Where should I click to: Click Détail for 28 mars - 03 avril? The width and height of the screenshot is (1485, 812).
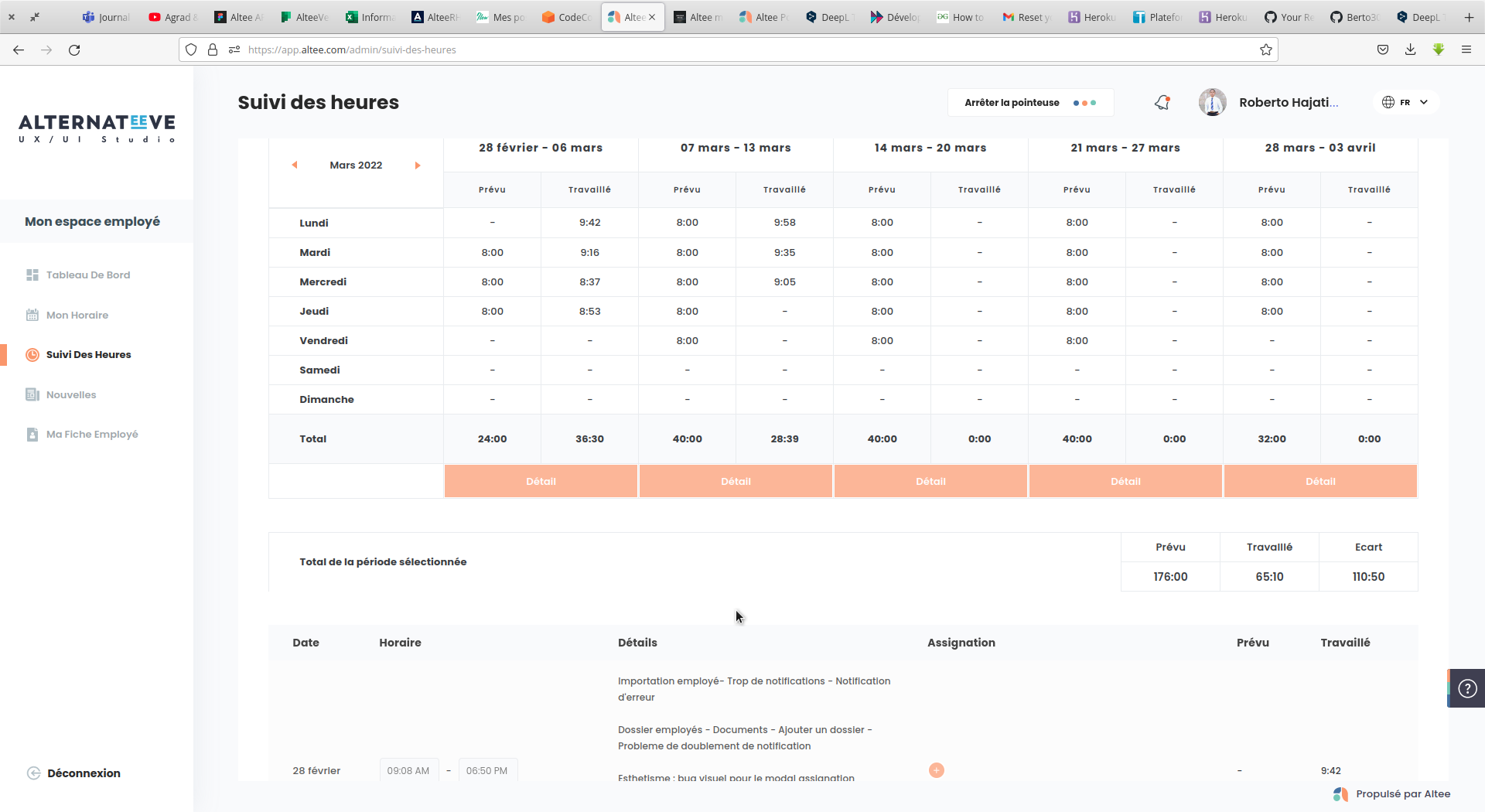1320,481
